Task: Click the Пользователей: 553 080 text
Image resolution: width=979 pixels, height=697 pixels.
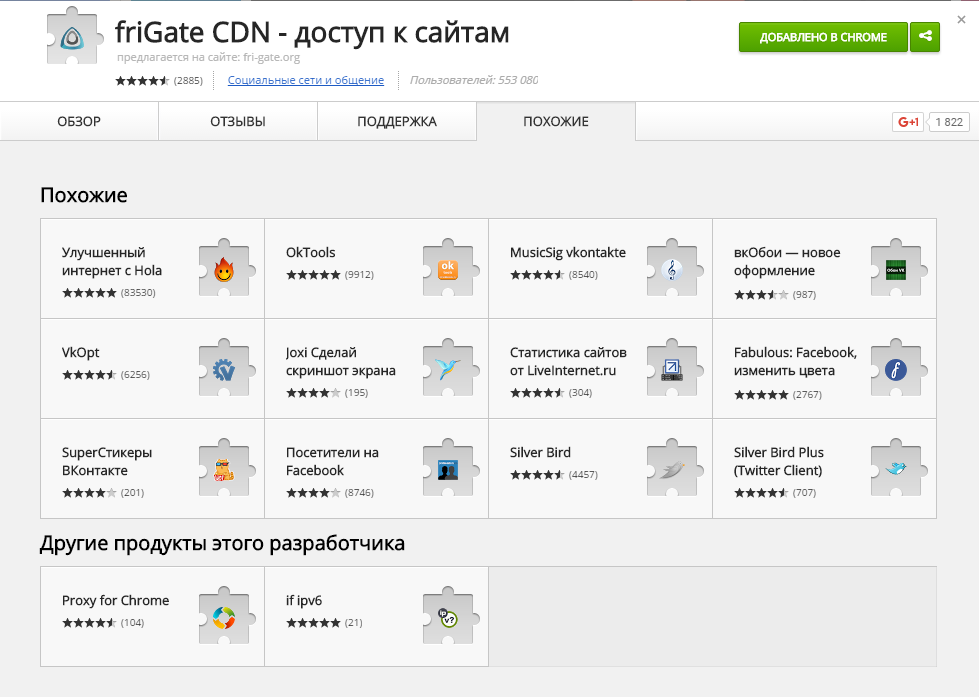Action: pos(473,80)
